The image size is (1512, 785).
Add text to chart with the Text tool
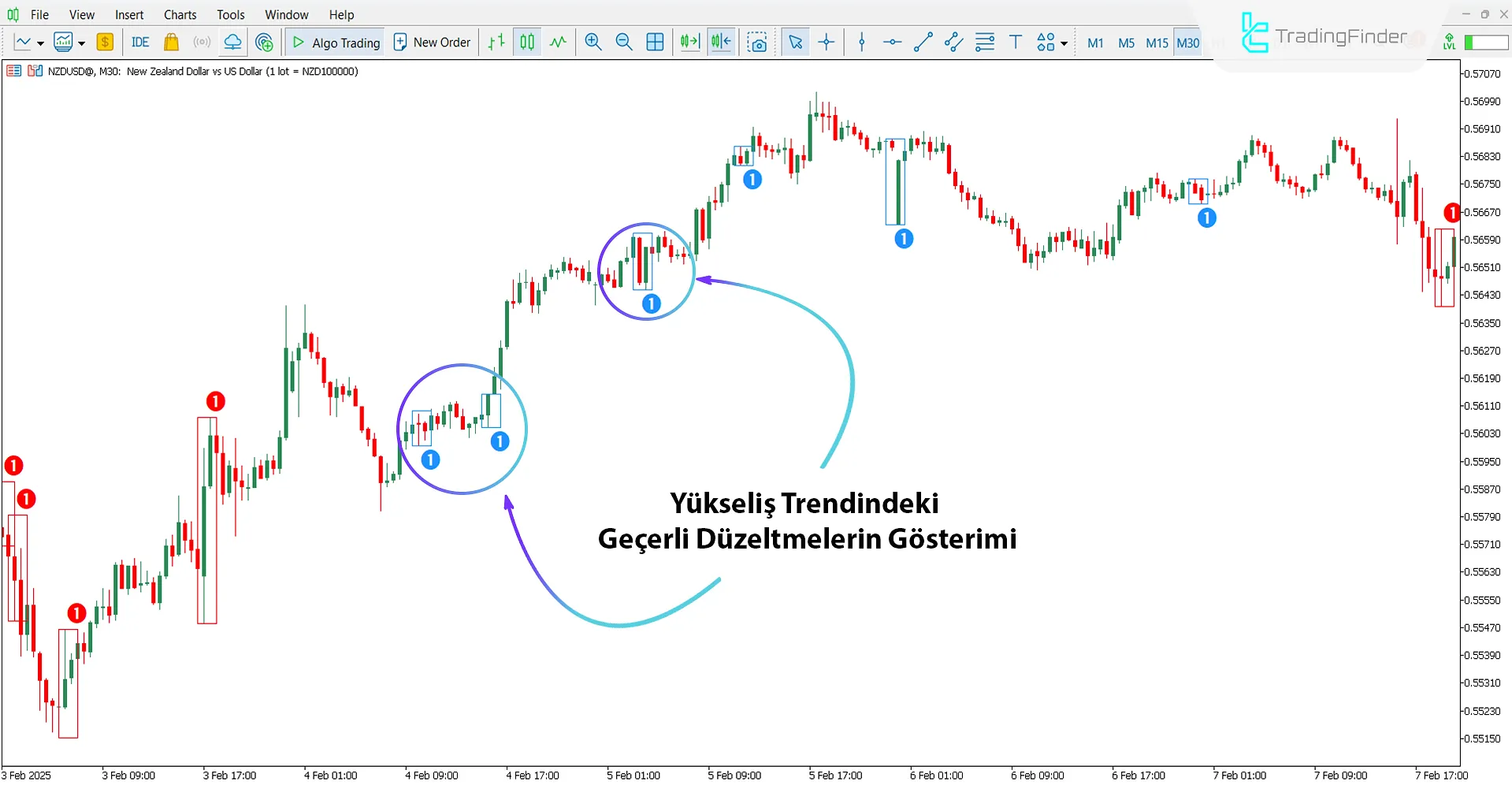(1015, 42)
